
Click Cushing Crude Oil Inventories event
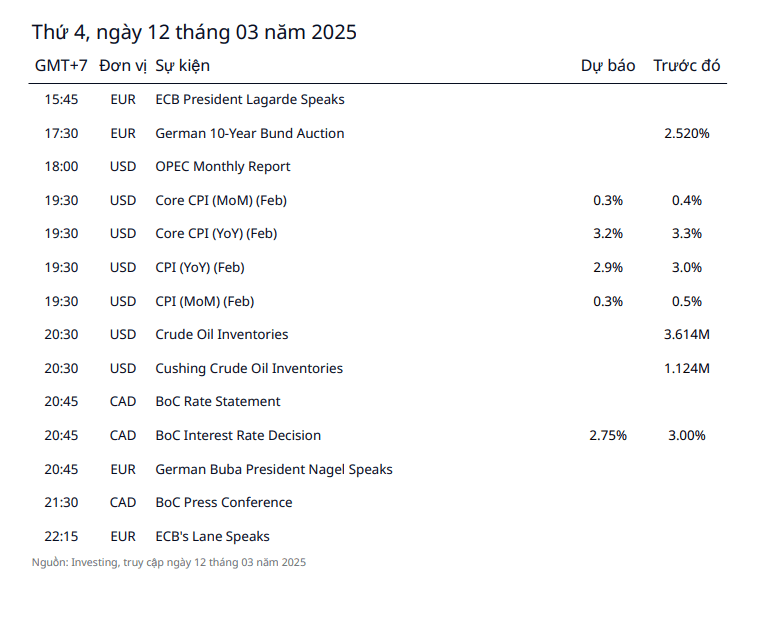tap(248, 368)
